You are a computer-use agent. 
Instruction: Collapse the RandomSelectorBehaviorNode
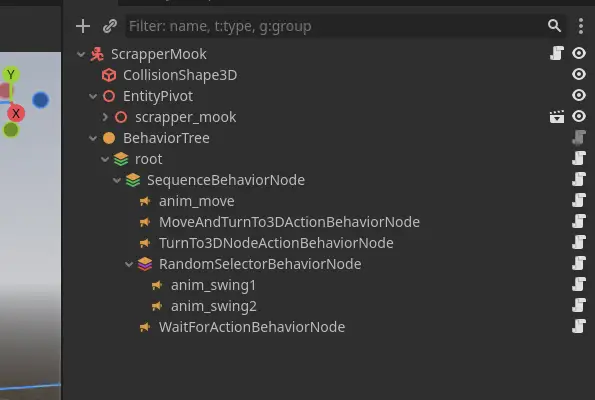129,264
